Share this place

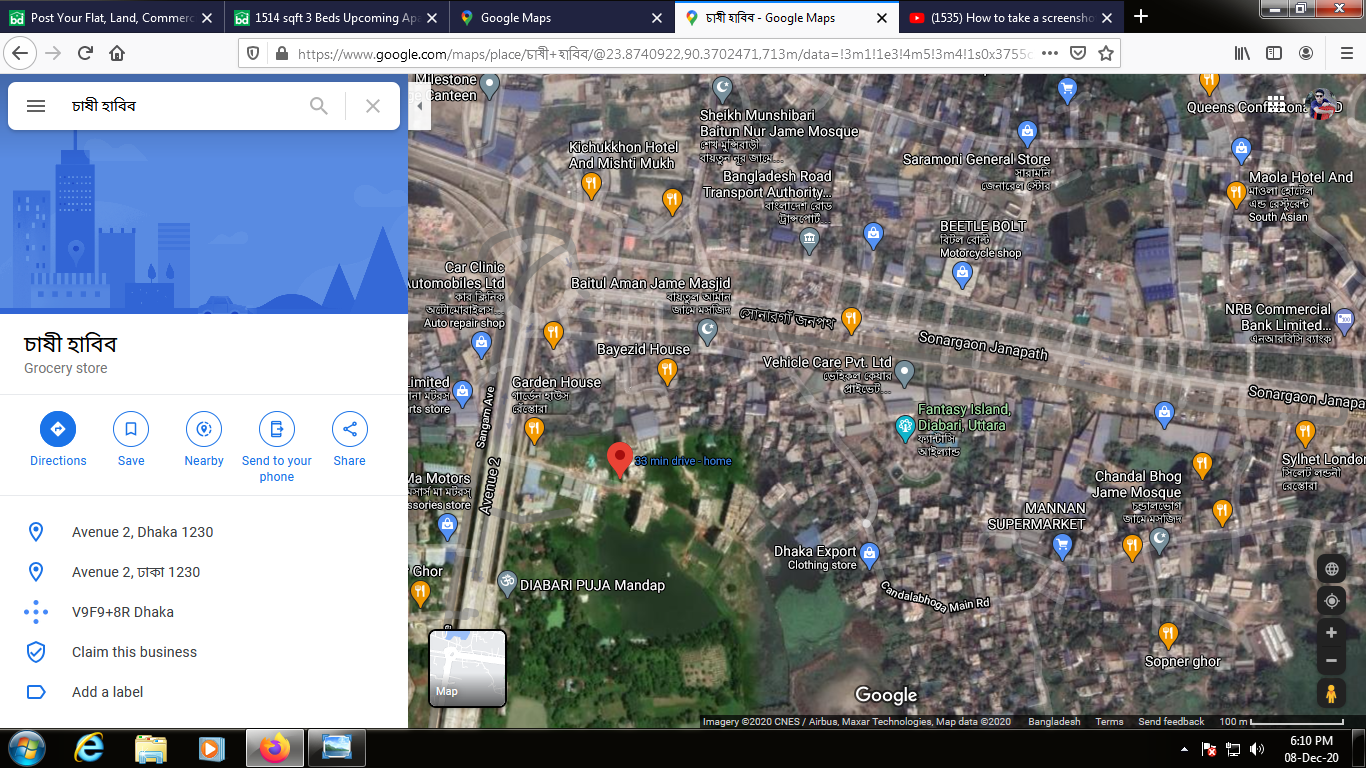pos(350,440)
